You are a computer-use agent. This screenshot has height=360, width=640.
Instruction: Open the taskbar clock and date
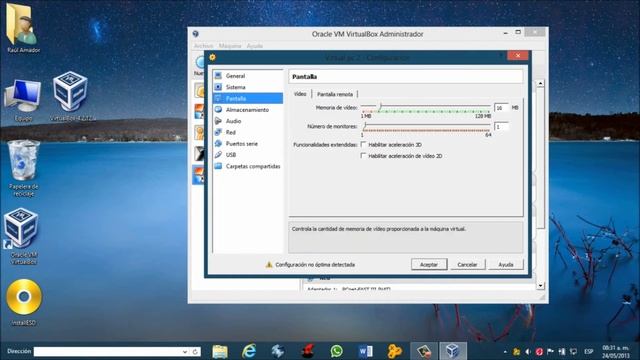click(616, 351)
